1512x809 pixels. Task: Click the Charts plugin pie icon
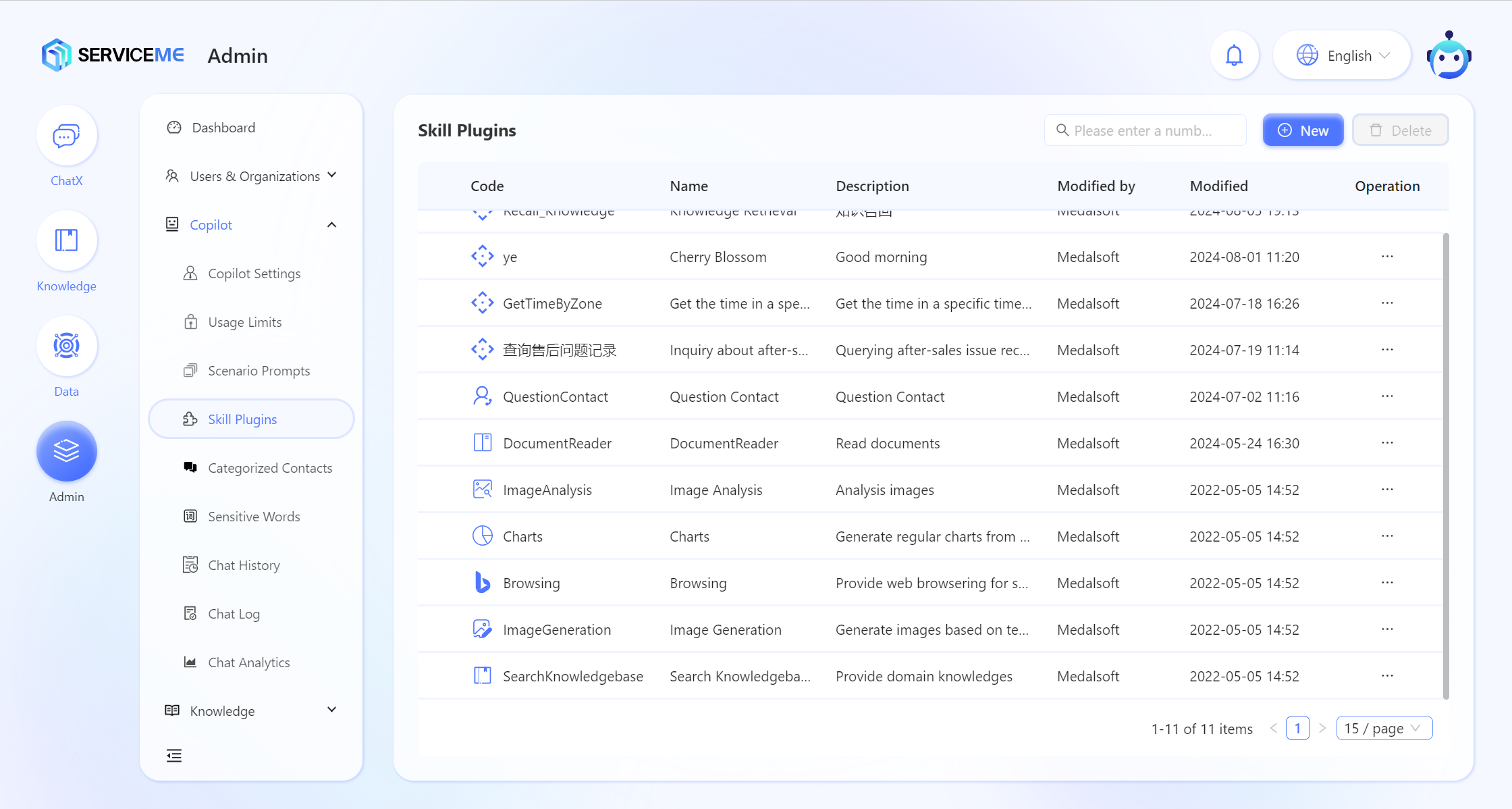(482, 536)
